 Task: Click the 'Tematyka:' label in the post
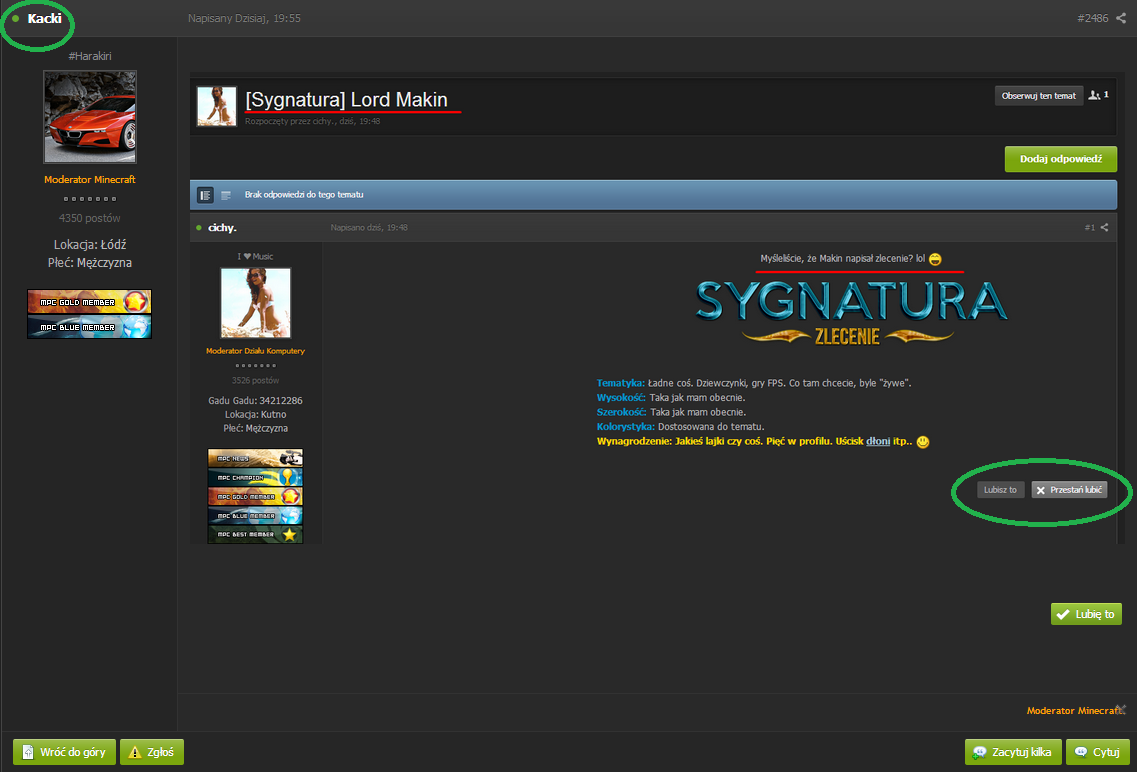pyautogui.click(x=621, y=383)
